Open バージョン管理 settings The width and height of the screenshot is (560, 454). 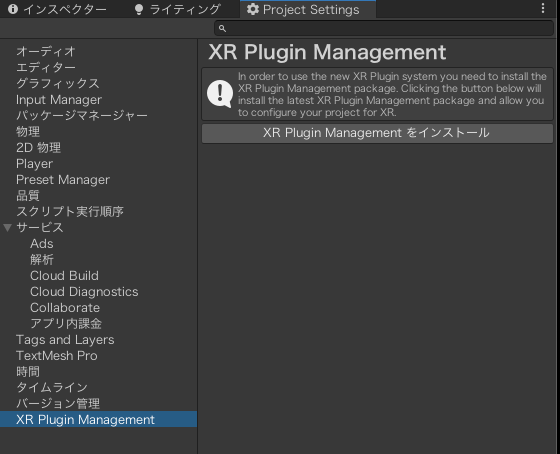tap(58, 404)
